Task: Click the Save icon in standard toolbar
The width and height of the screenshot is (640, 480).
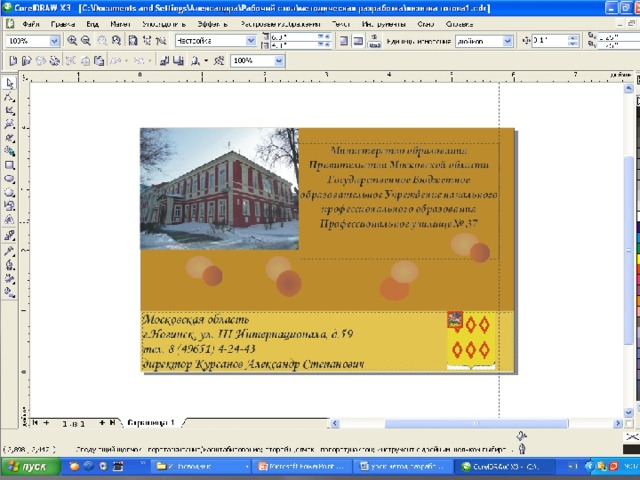Action: click(41, 61)
